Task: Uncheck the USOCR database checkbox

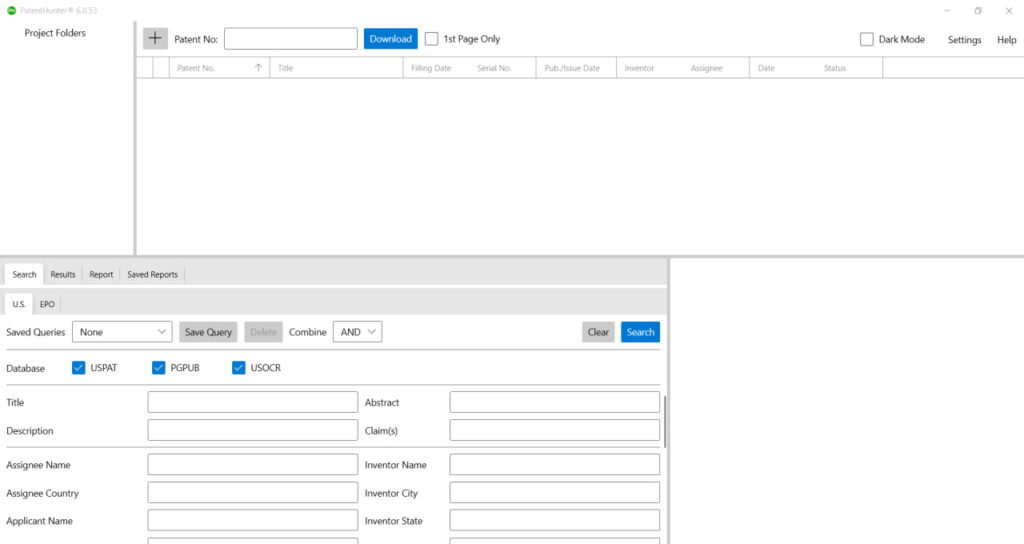Action: click(238, 368)
